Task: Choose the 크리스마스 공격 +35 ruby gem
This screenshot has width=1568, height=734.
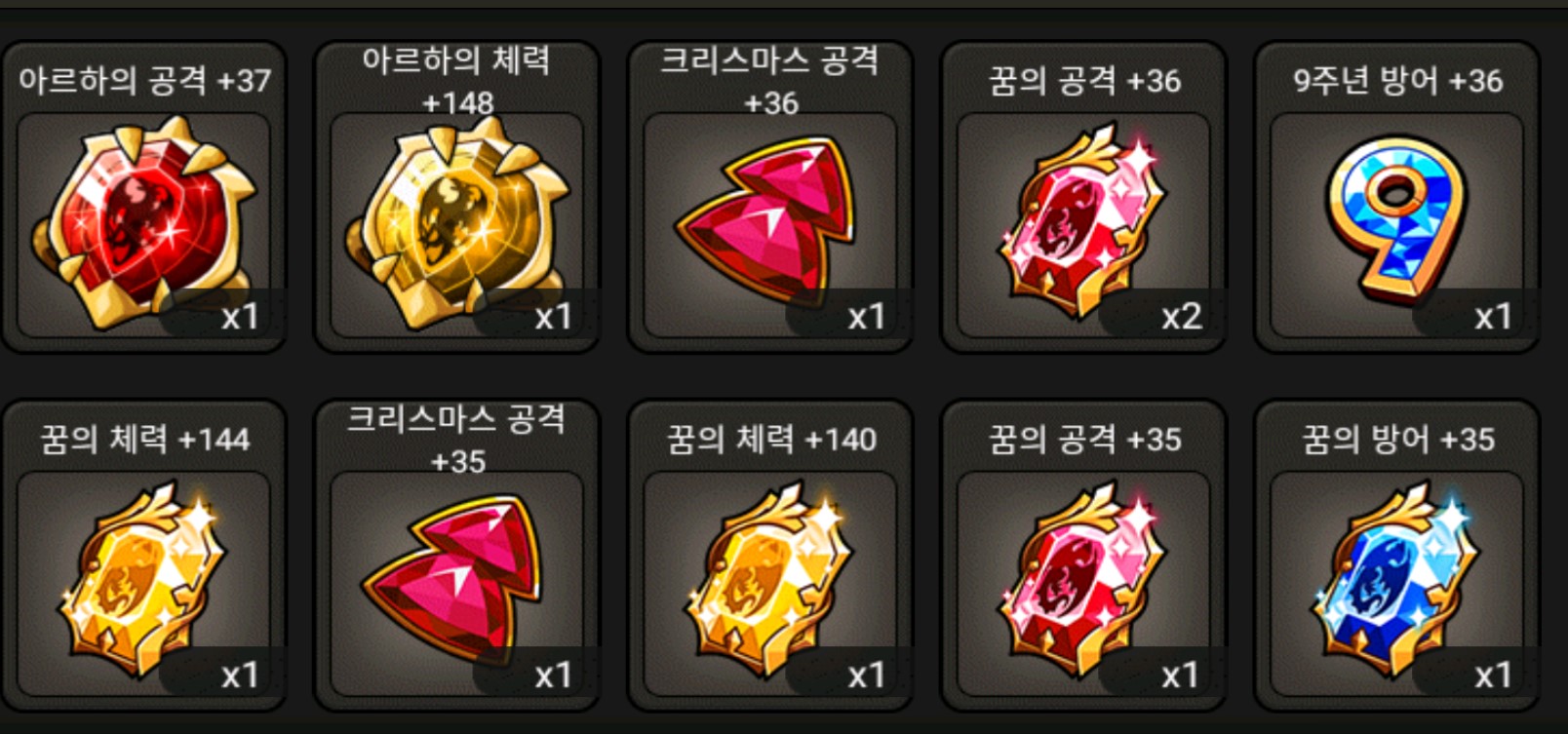Action: 454,579
